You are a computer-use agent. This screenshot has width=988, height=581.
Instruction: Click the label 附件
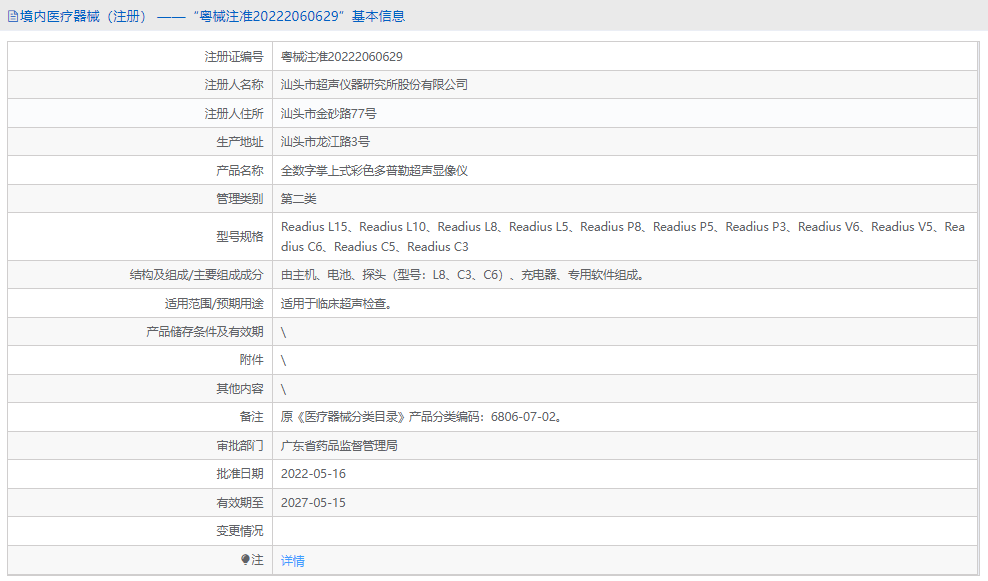click(251, 360)
